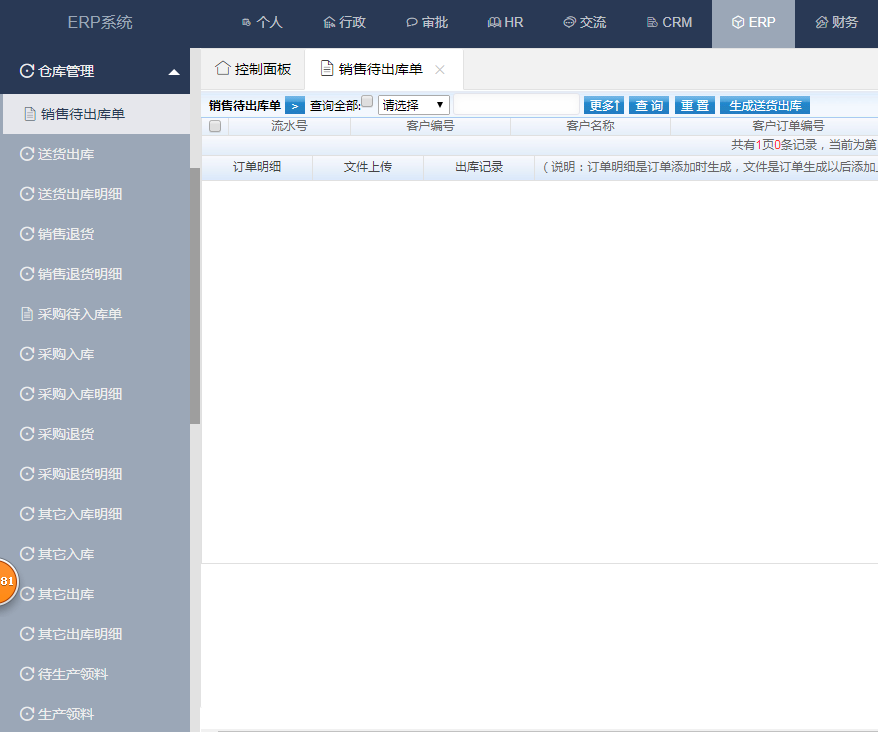The width and height of the screenshot is (878, 732).
Task: Open the 请选择 dropdown
Action: [413, 105]
